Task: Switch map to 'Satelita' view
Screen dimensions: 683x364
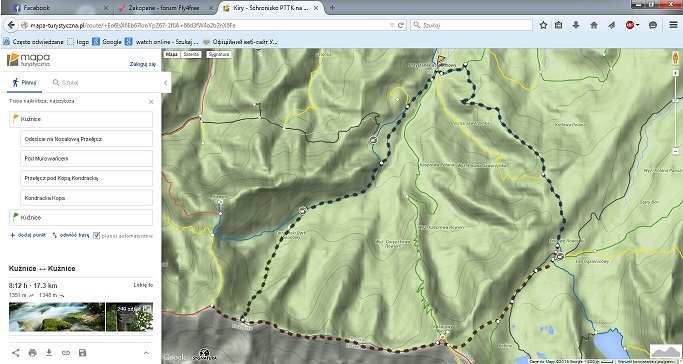Action: point(191,54)
